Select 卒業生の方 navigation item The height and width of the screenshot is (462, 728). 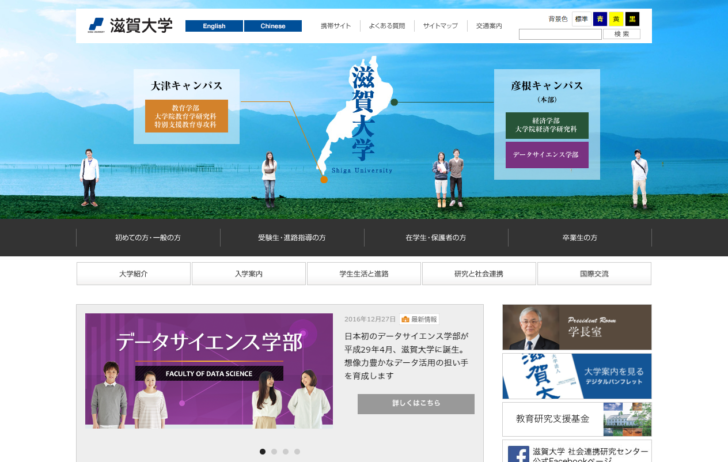click(x=580, y=237)
